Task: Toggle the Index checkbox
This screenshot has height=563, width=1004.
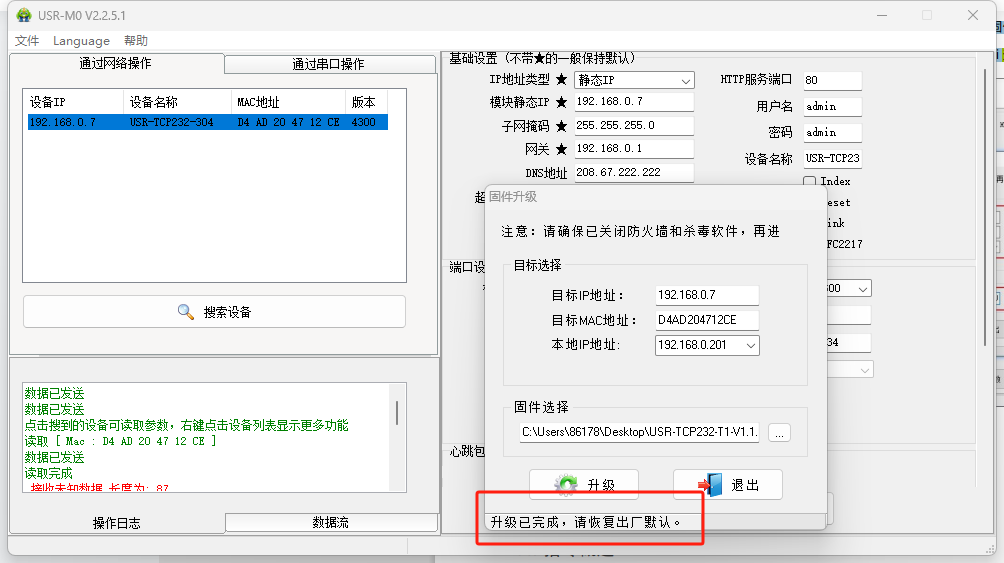Action: pos(810,181)
